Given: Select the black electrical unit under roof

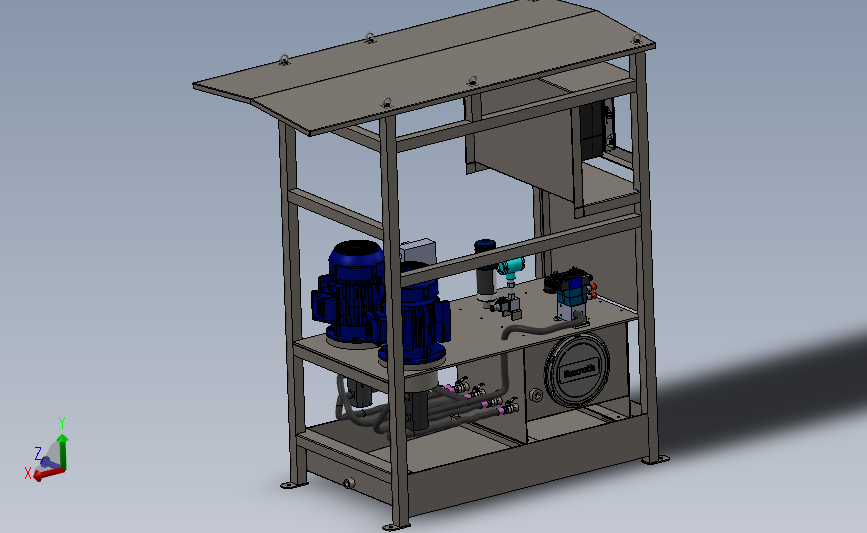Looking at the screenshot, I should pyautogui.click(x=597, y=128).
